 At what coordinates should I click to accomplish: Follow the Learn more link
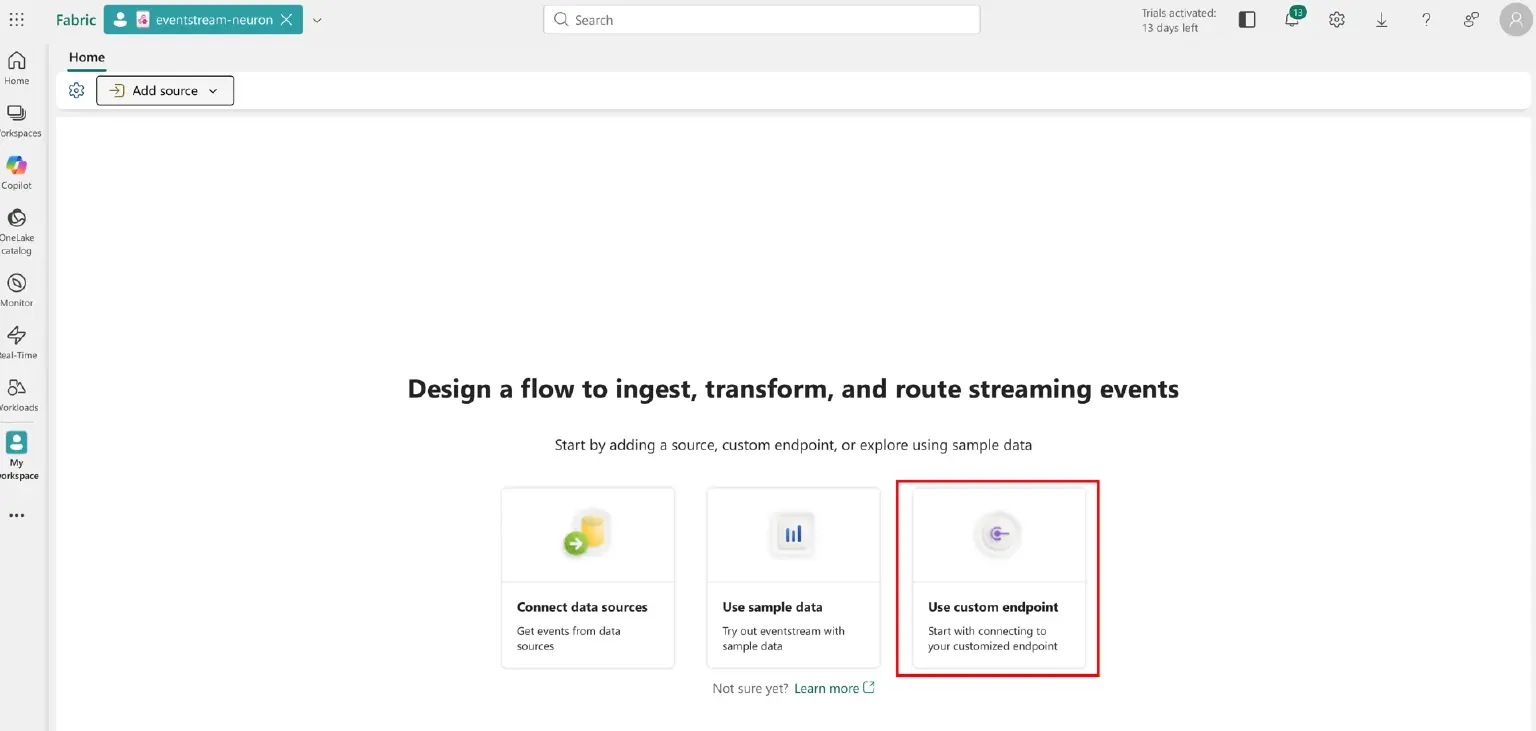827,688
